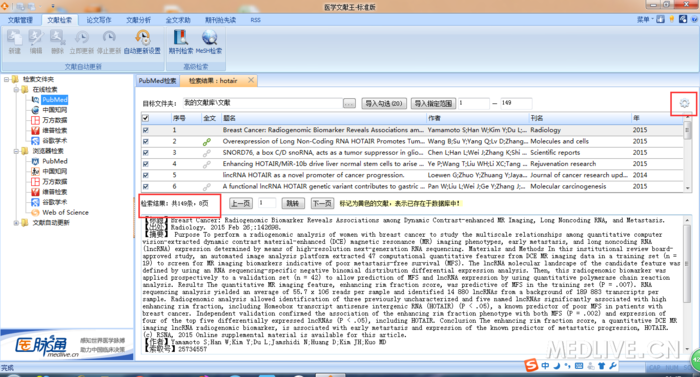Open the 菜单 dropdown at top right
Viewport: 700px width, 377px height.
pyautogui.click(x=644, y=19)
